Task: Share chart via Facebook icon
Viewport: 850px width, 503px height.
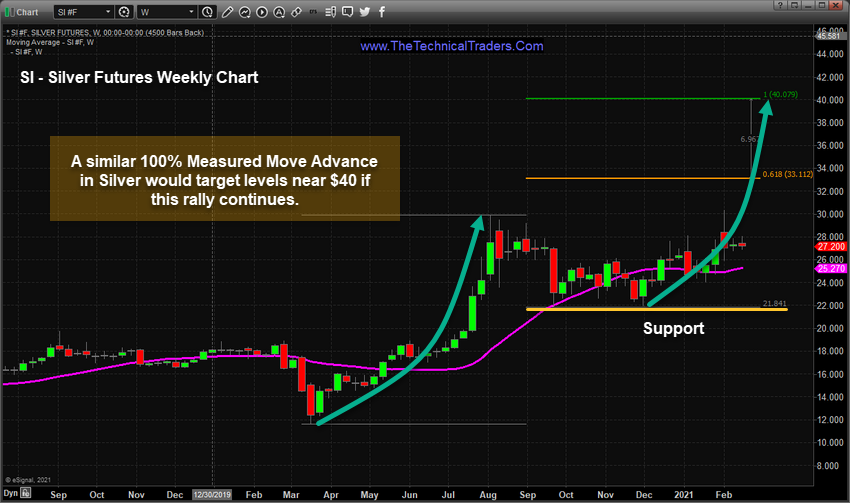Action: point(382,12)
